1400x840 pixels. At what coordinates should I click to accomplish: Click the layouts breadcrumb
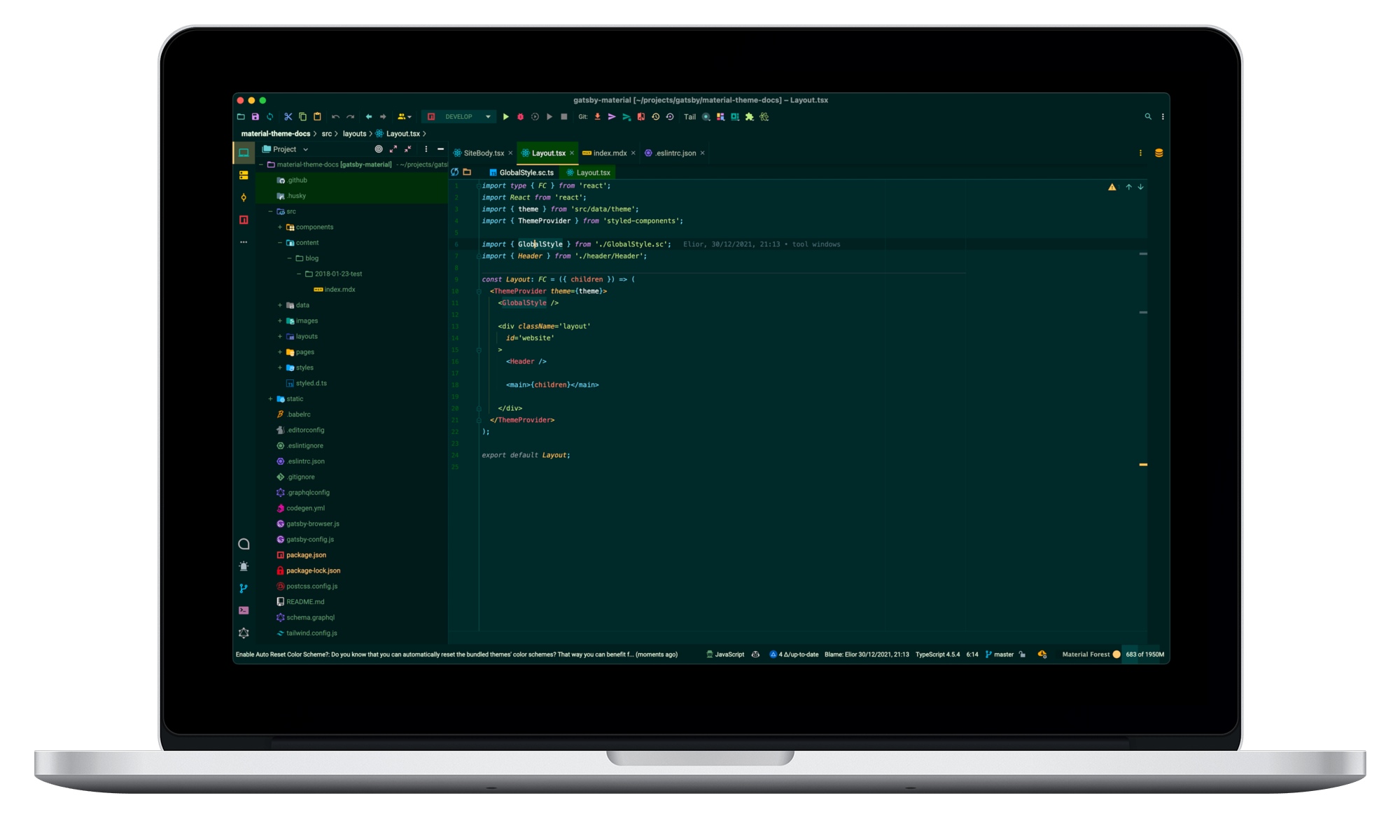[x=354, y=134]
